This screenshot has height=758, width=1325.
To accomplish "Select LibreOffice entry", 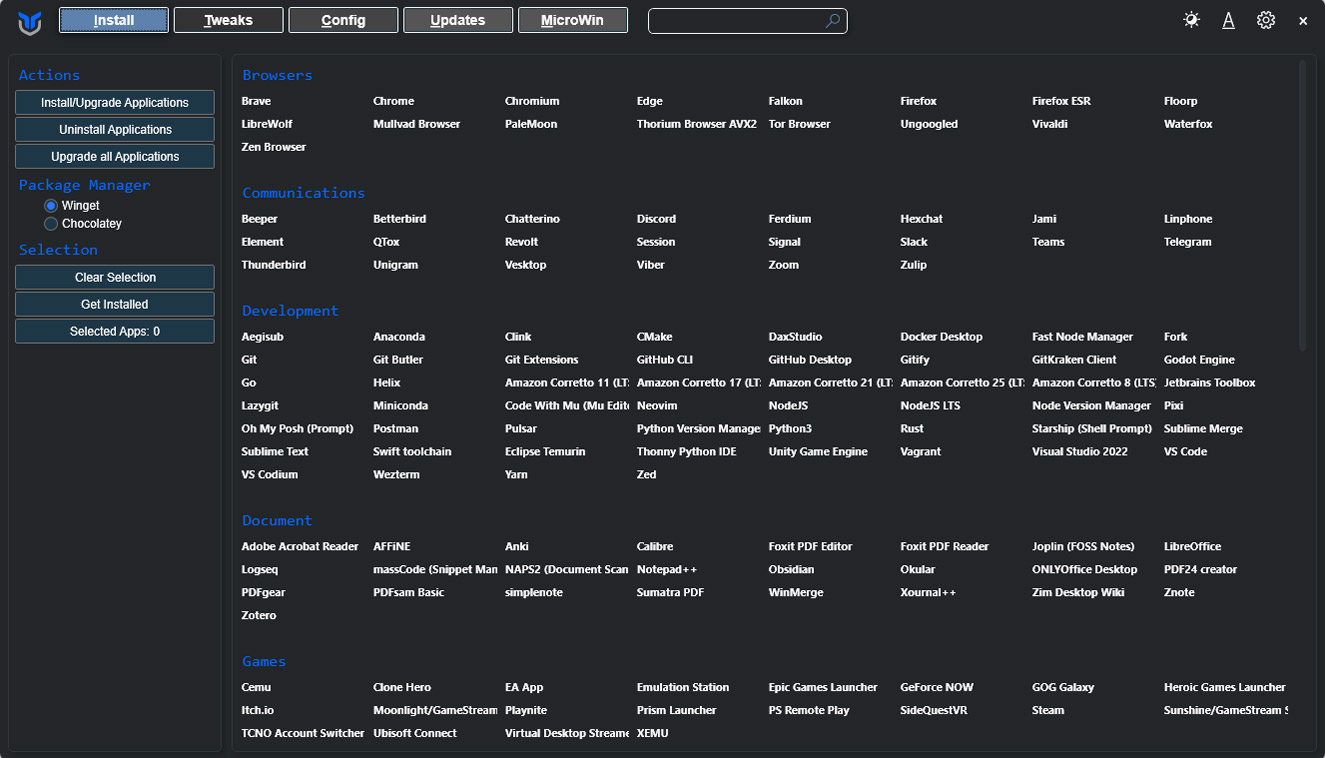I will pyautogui.click(x=1192, y=547).
